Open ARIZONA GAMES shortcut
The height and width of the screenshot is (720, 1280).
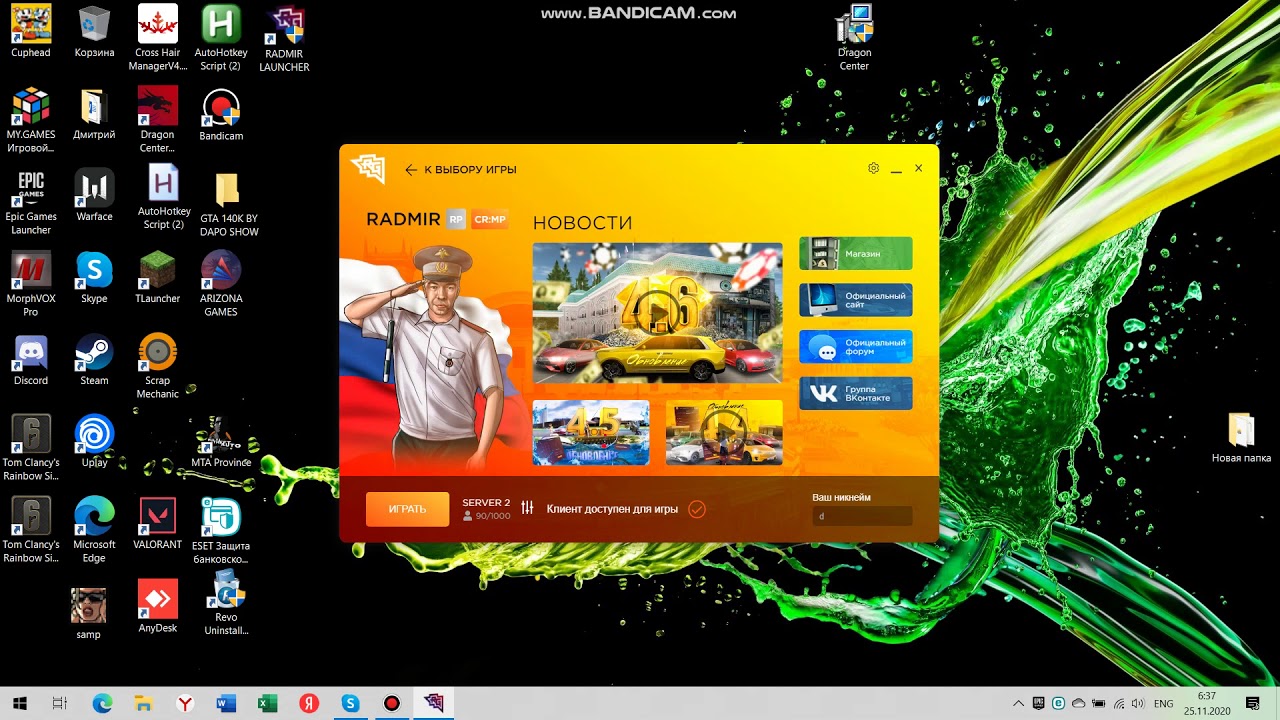221,284
